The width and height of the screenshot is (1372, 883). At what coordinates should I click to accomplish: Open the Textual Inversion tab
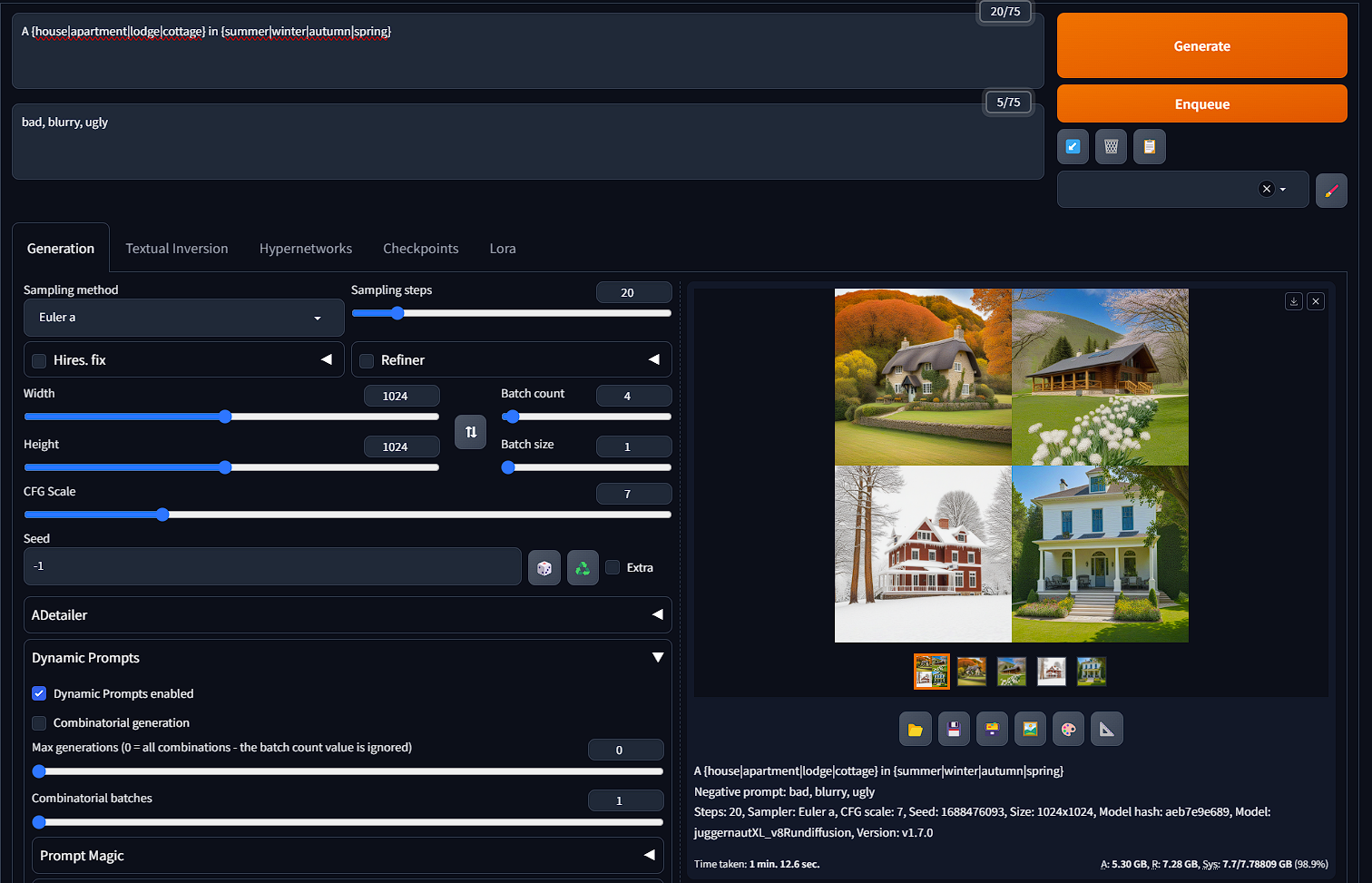[x=177, y=248]
